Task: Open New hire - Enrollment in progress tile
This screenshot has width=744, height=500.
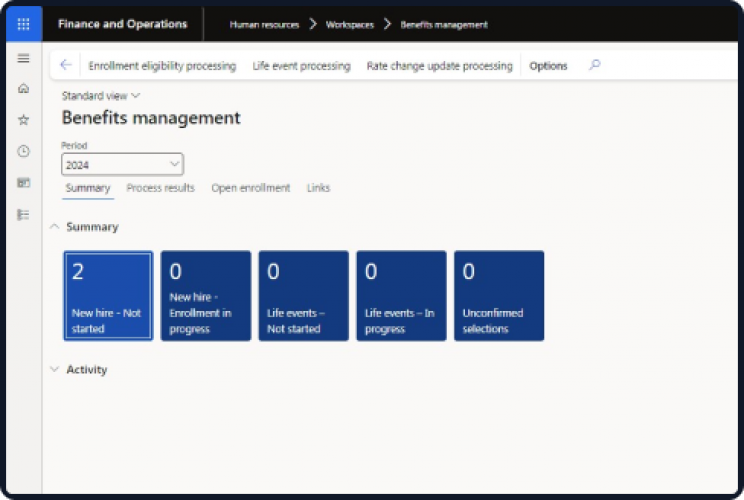Action: coord(206,296)
